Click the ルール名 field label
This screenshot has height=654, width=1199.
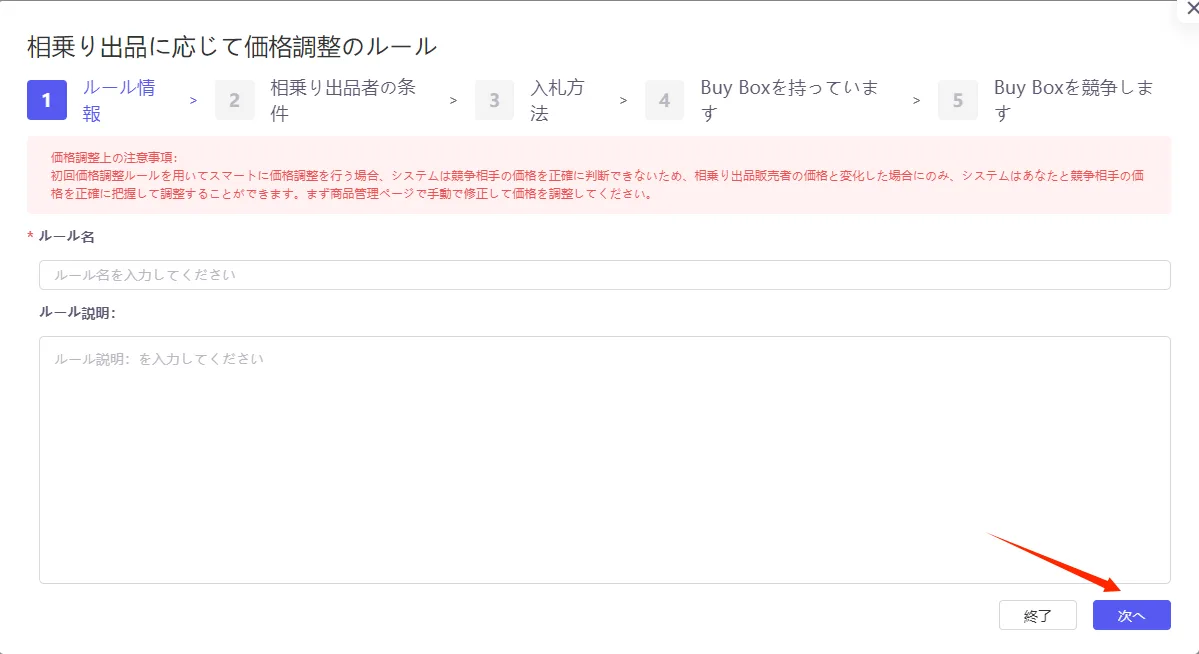pos(67,236)
